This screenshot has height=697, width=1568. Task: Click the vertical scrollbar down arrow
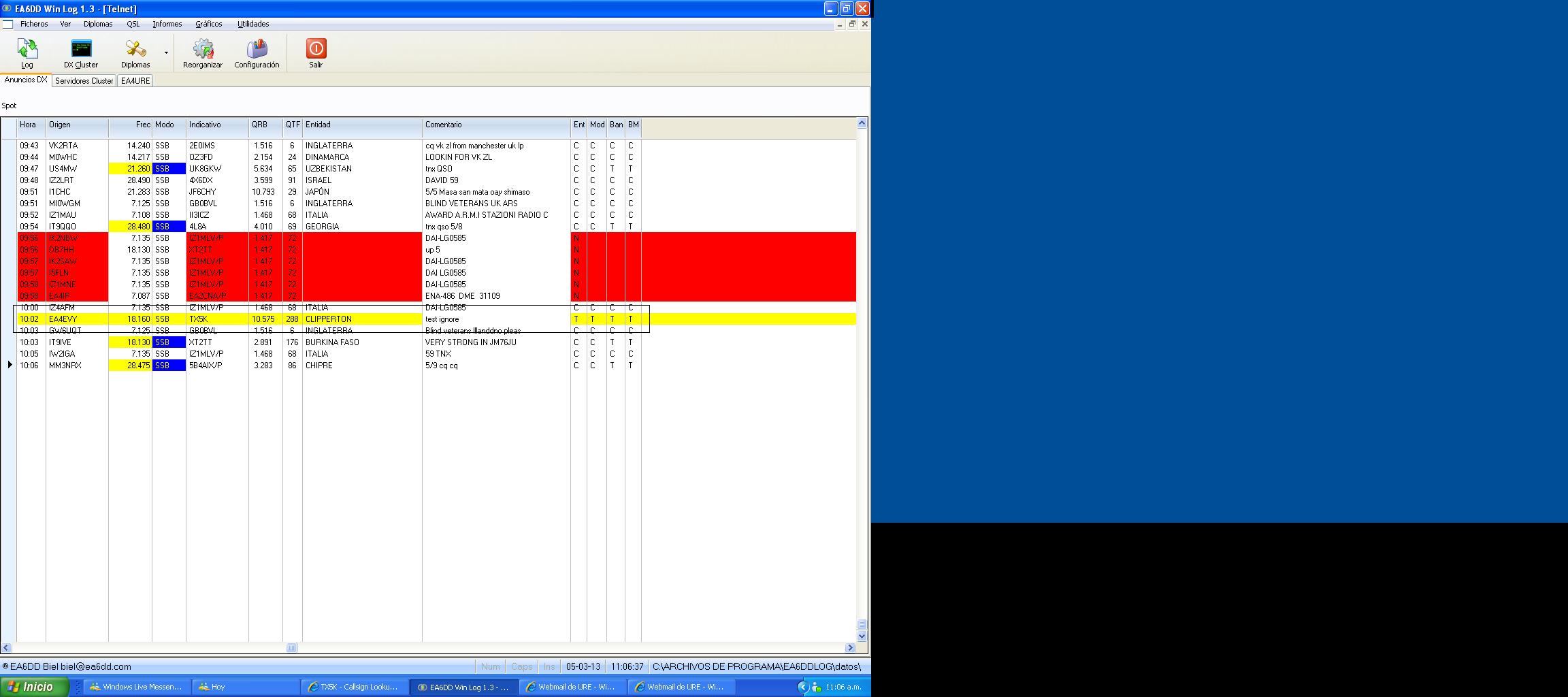[x=862, y=636]
